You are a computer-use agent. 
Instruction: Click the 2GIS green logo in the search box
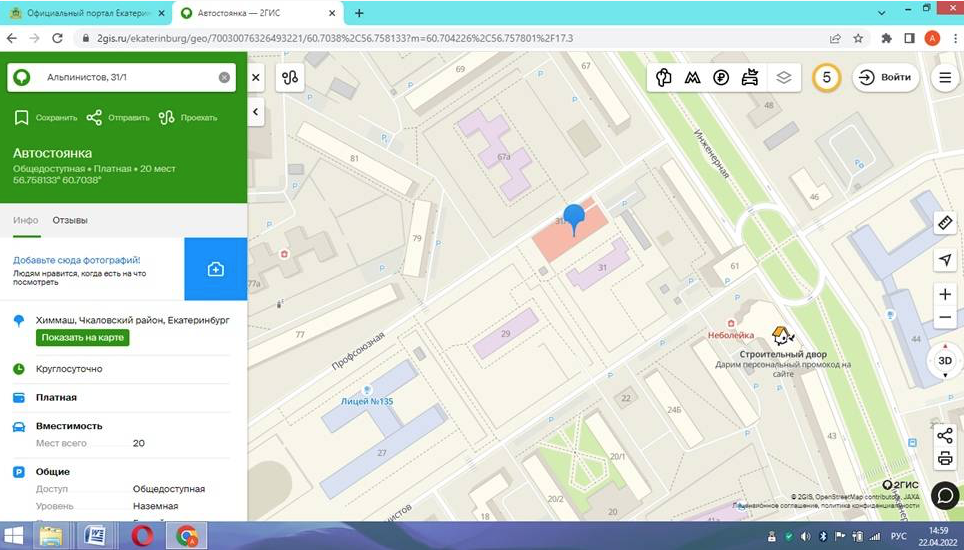(x=22, y=77)
